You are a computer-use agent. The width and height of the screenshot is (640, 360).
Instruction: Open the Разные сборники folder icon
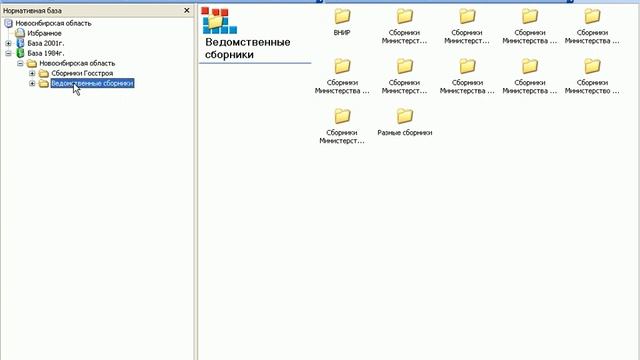[404, 116]
